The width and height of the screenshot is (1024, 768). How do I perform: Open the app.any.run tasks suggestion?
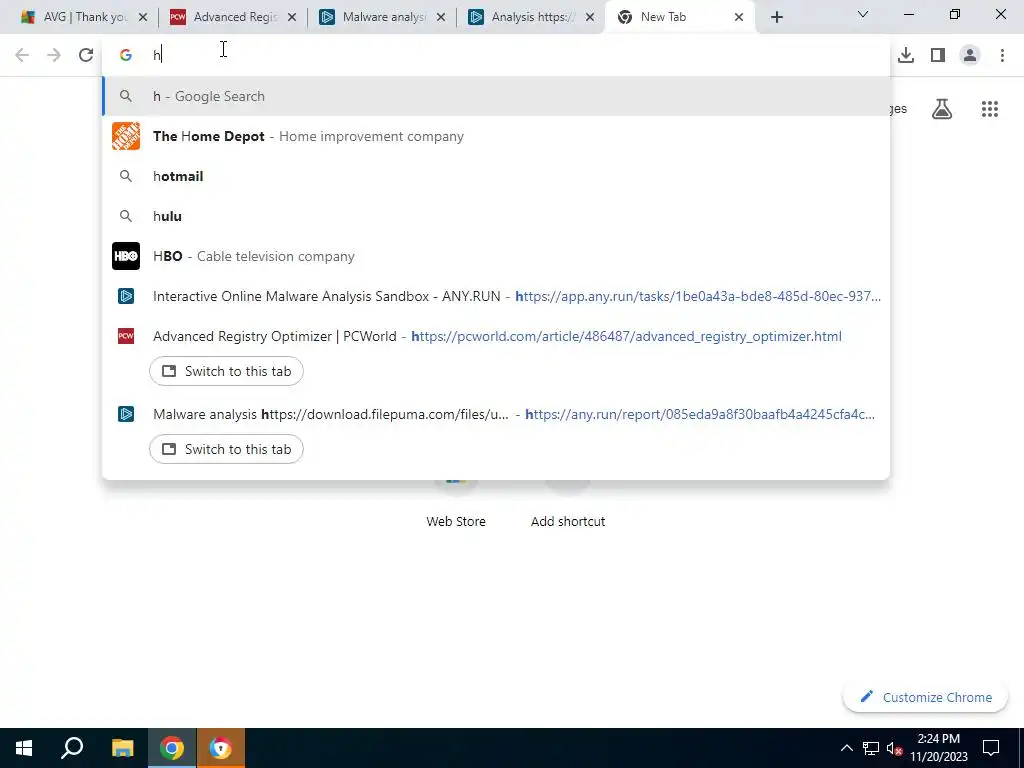[496, 296]
